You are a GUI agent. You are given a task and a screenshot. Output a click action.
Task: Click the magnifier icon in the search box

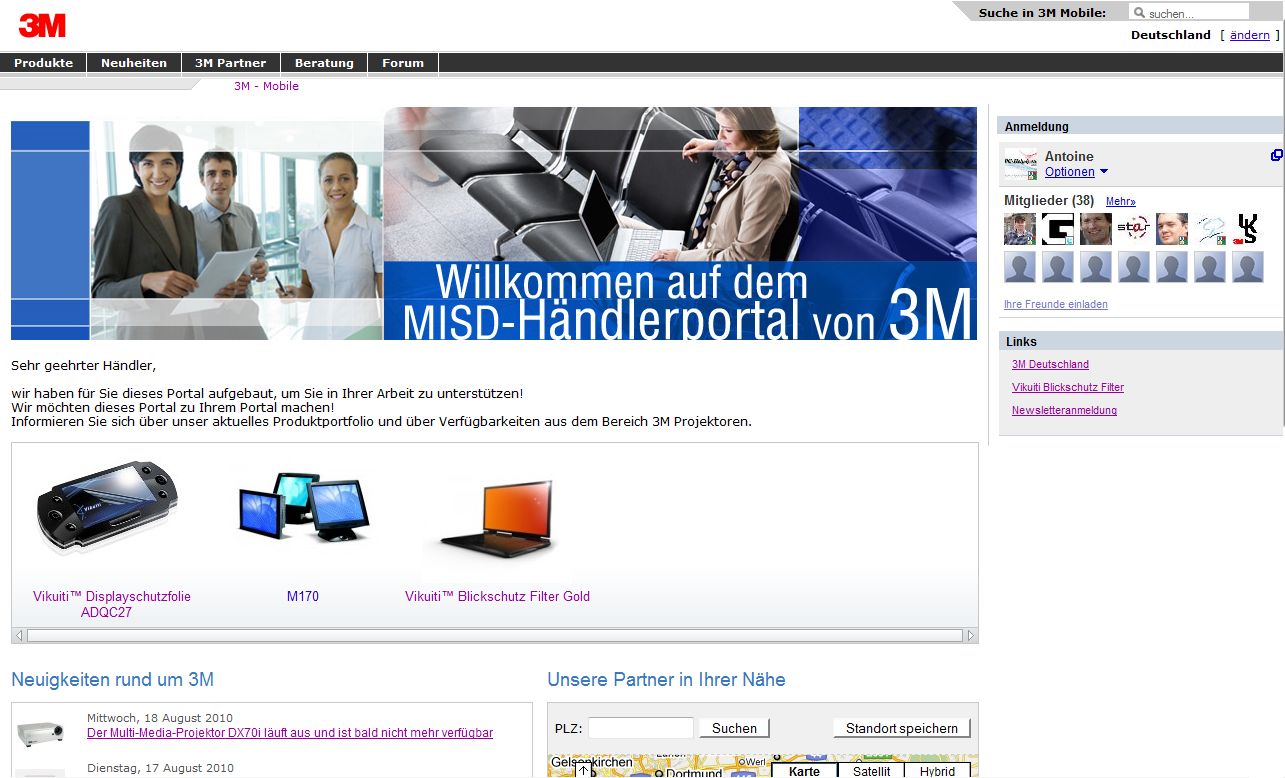pos(1139,13)
